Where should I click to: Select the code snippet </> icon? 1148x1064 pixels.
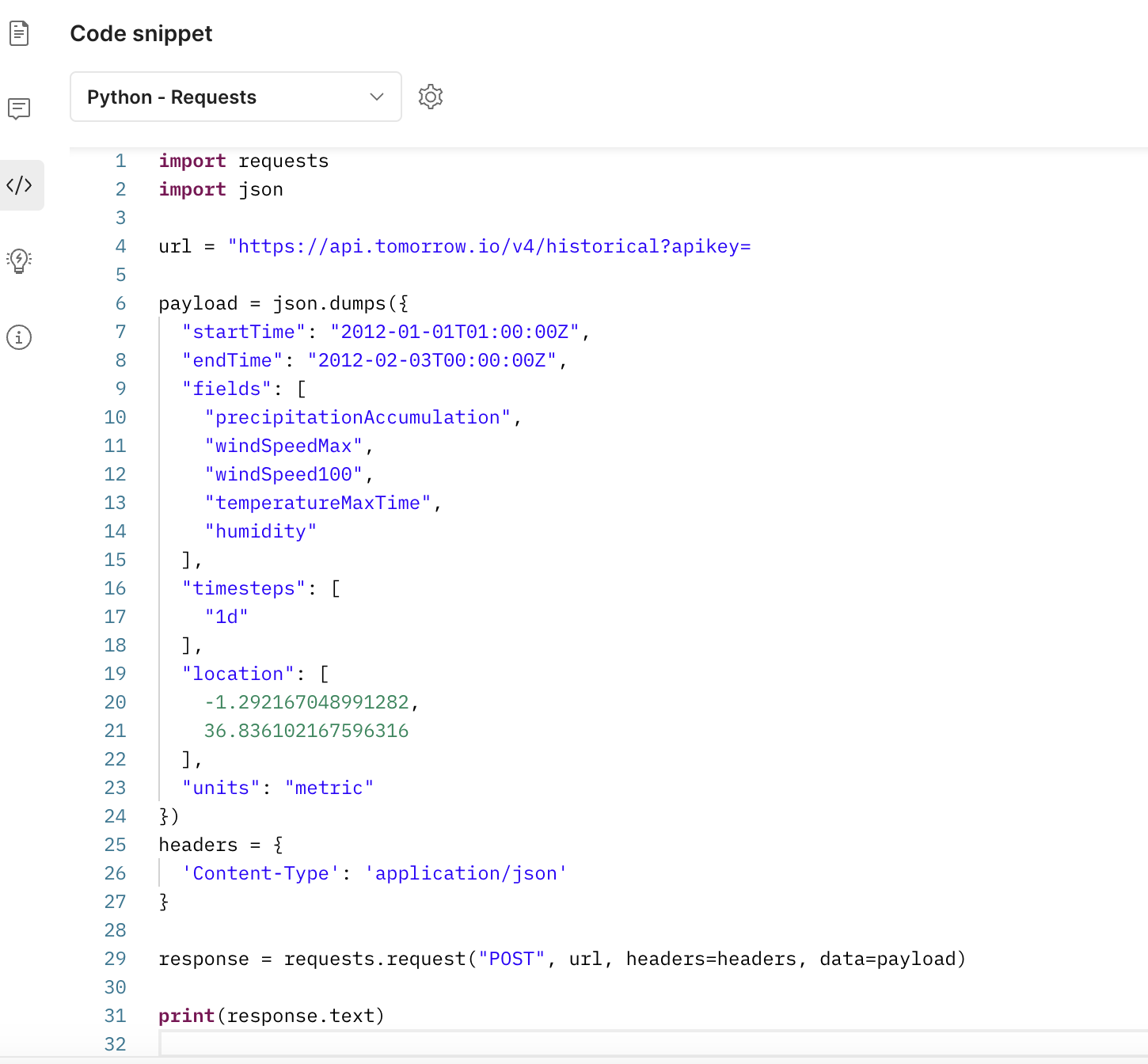pos(19,184)
